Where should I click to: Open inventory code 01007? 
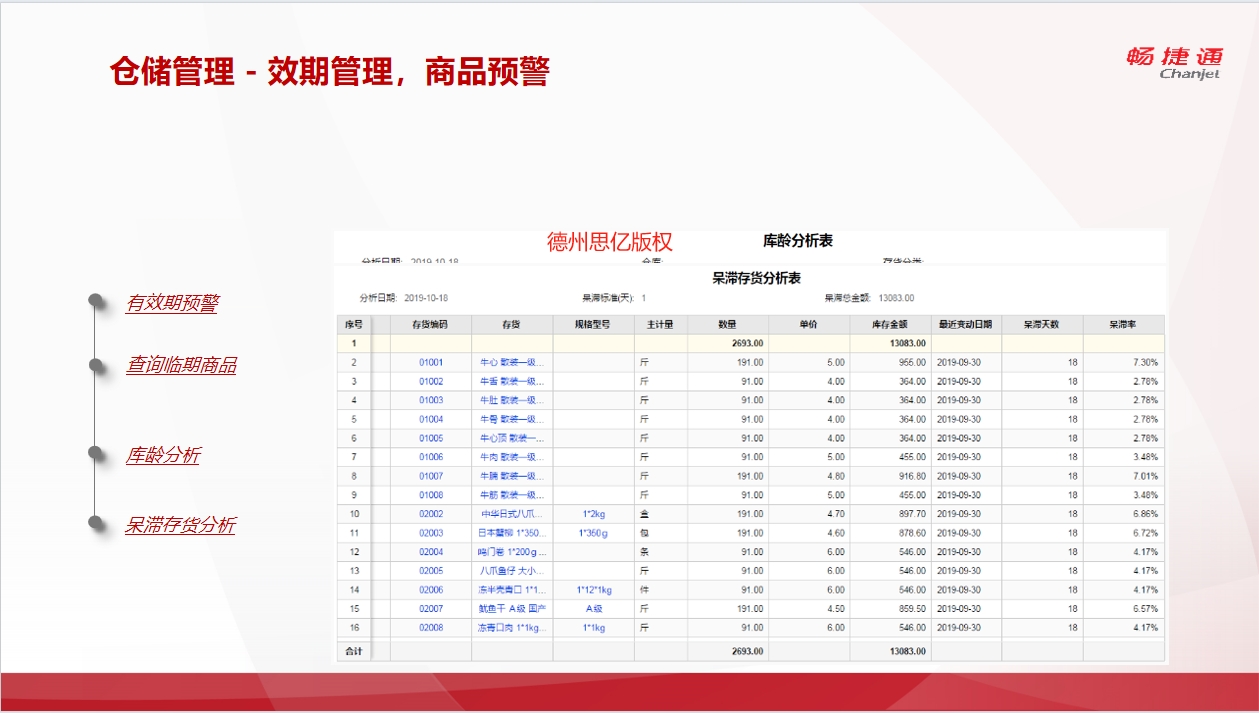point(431,476)
